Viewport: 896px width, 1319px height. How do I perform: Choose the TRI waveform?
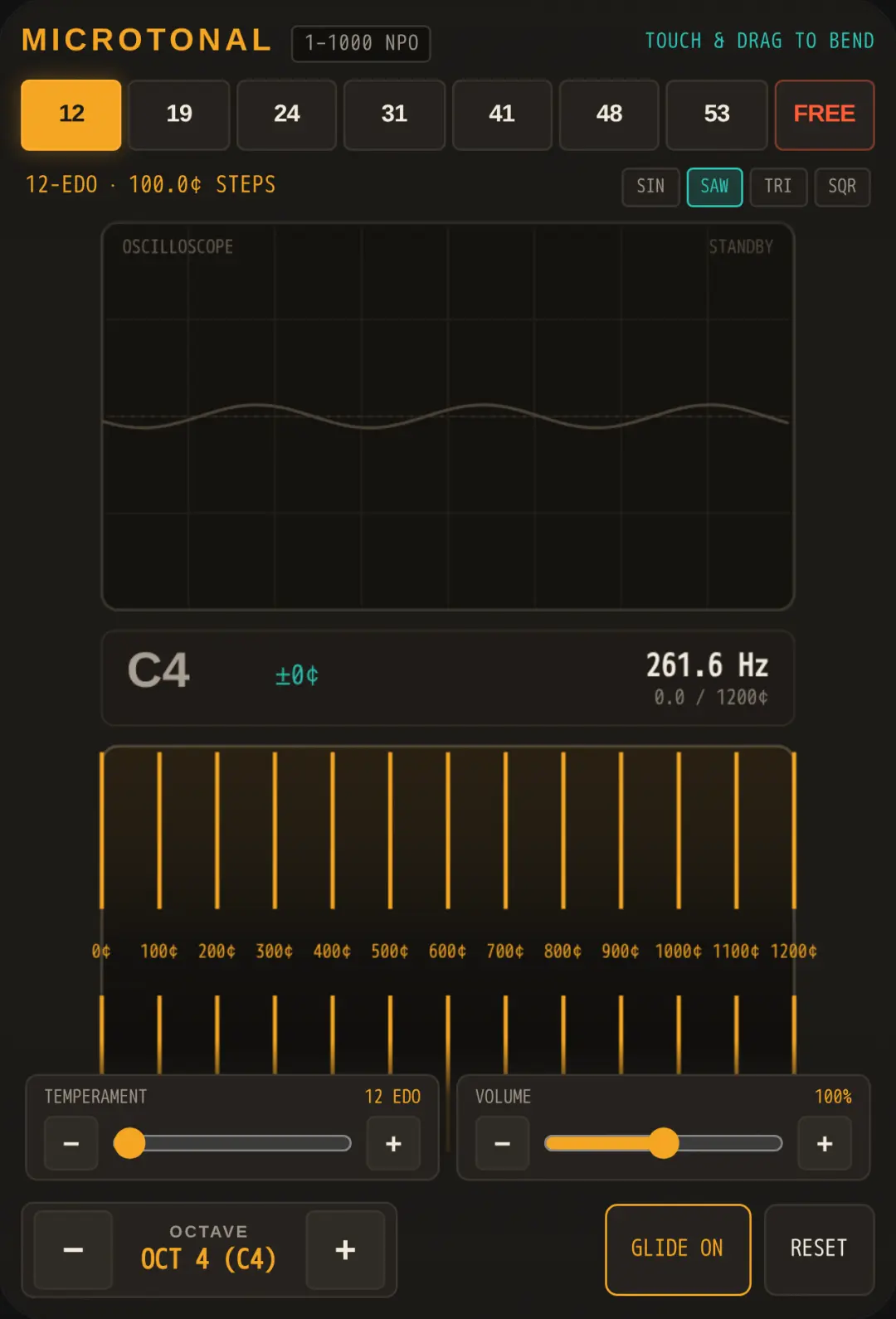[778, 187]
